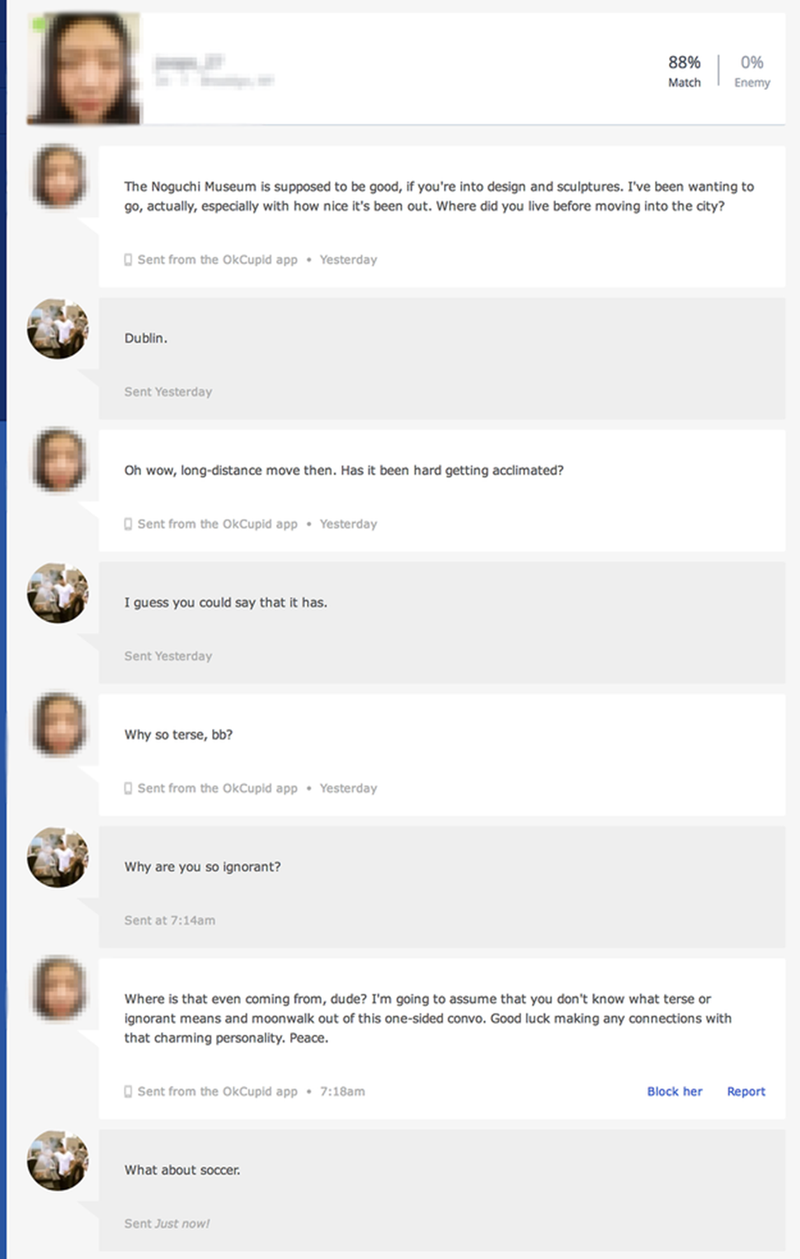Click the 88% Match score
Image resolution: width=800 pixels, height=1259 pixels.
(x=685, y=72)
